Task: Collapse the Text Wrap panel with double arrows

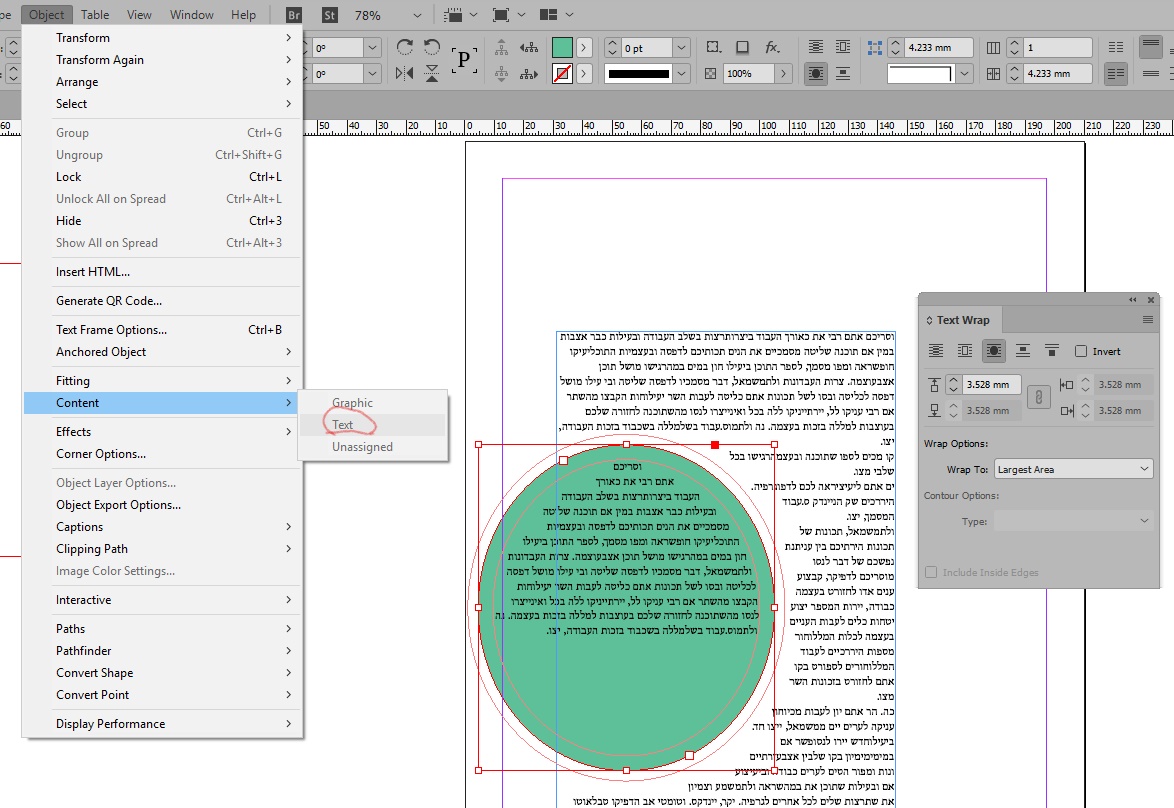Action: 1133,299
